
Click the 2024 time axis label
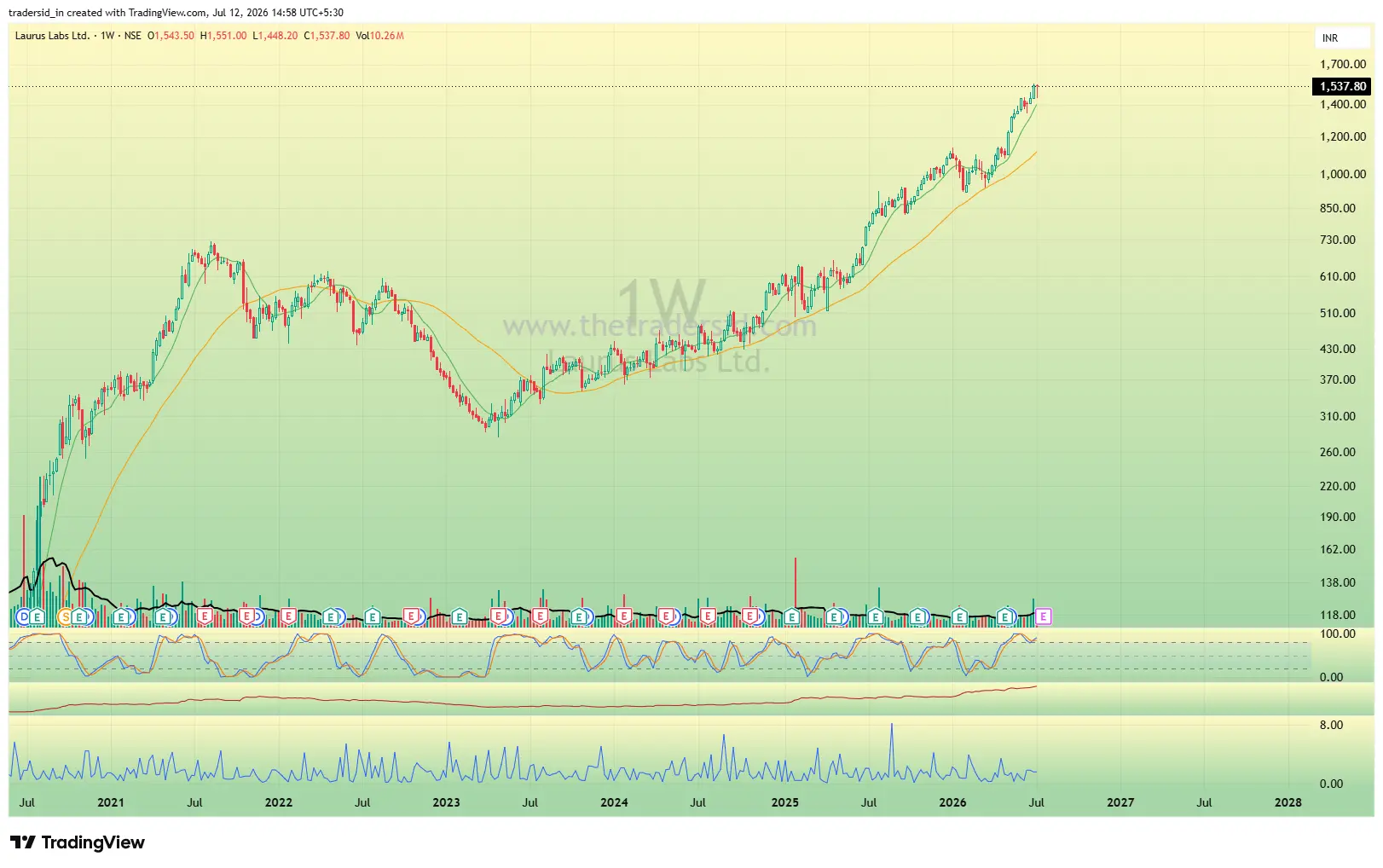point(614,802)
